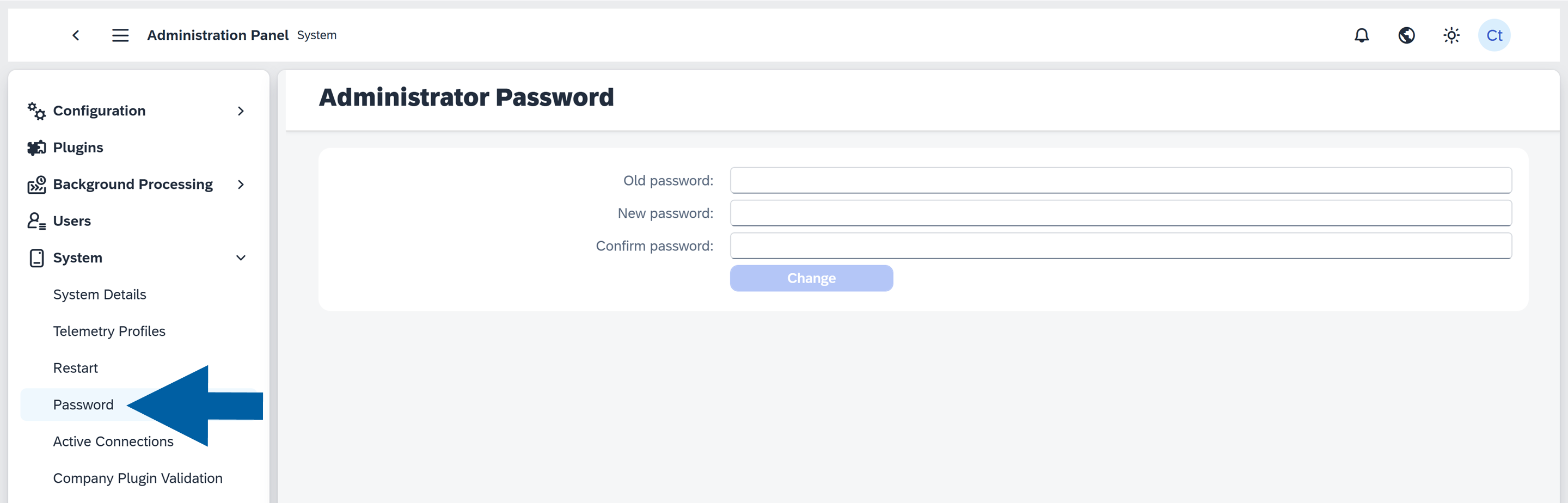Select Telemetry Profiles in the sidebar

[x=109, y=330]
